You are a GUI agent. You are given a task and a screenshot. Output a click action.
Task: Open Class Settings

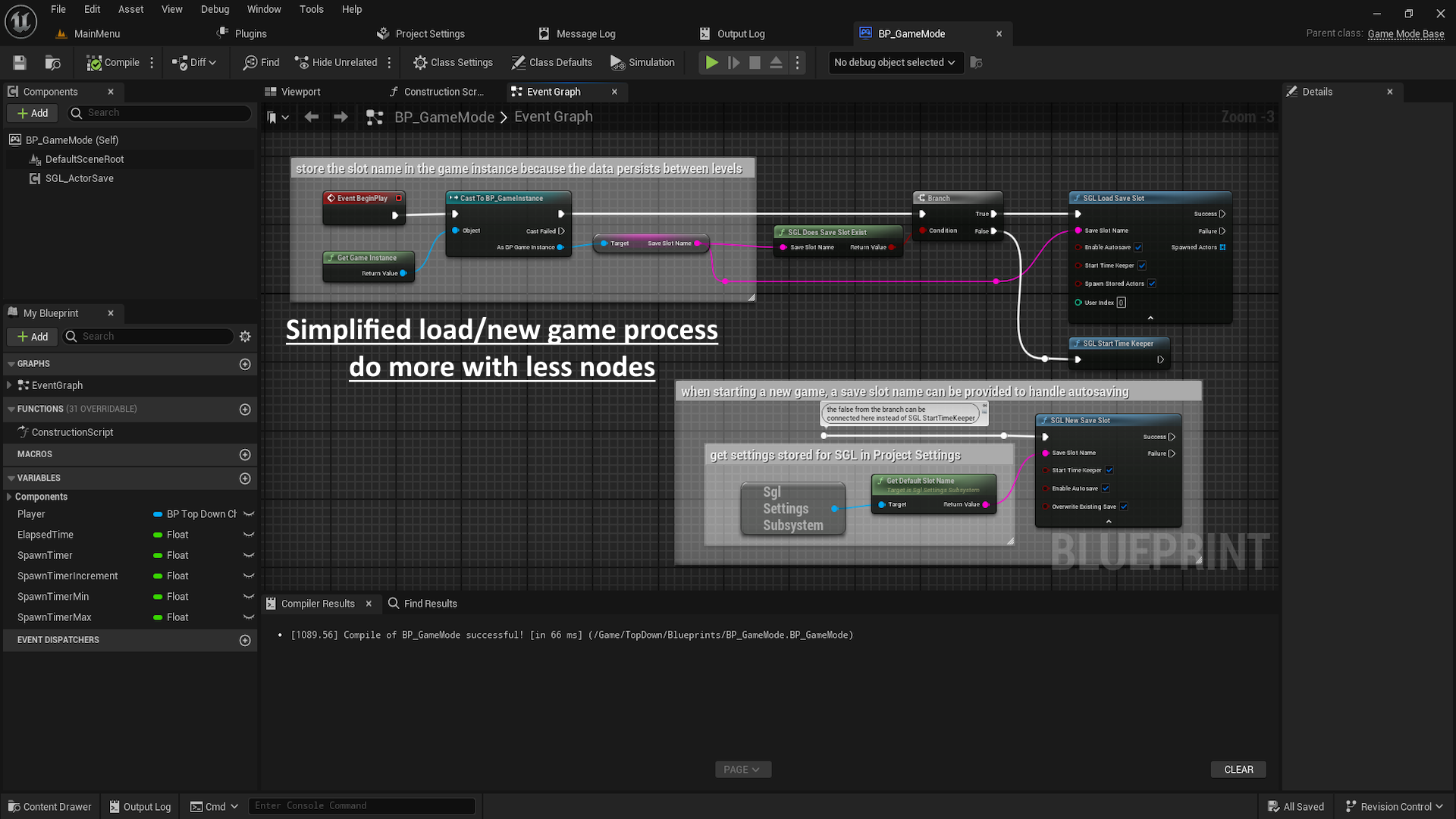(453, 63)
